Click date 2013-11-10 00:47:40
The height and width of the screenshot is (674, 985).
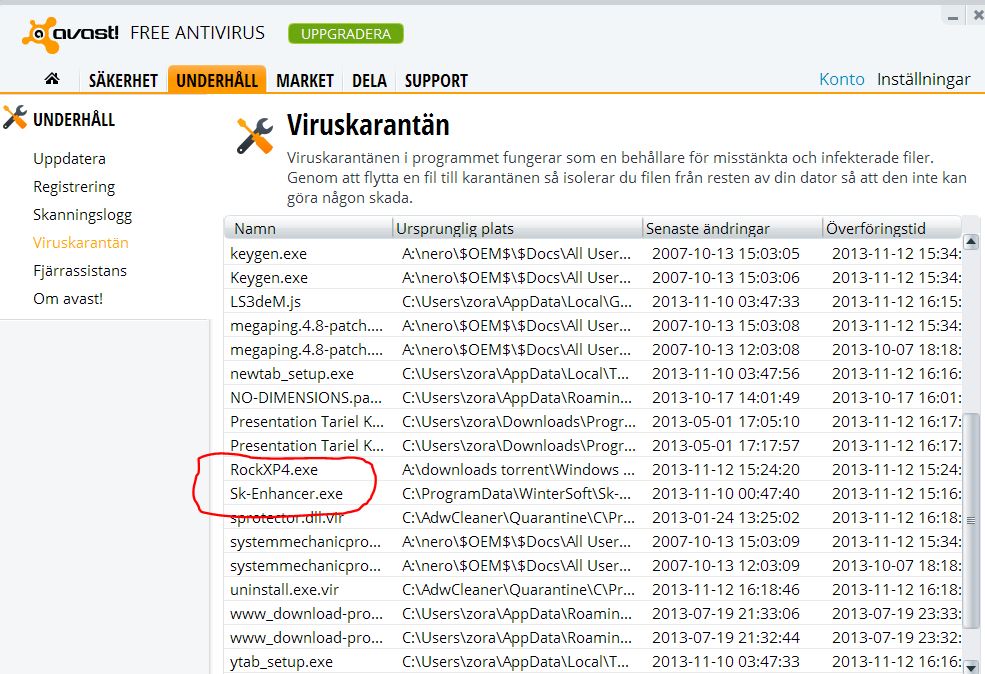726,494
